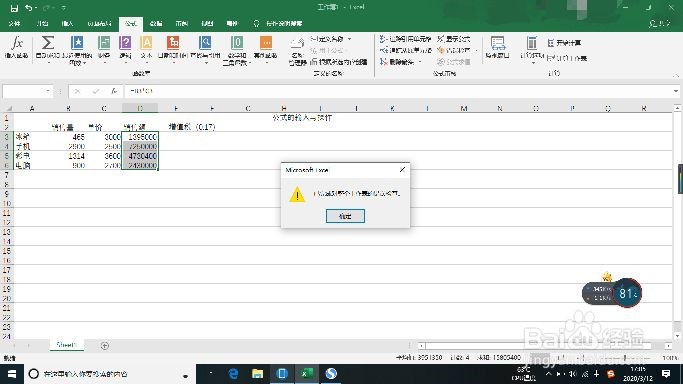Click the Redo arrow
Screen dimensions: 683x384
[47, 8]
